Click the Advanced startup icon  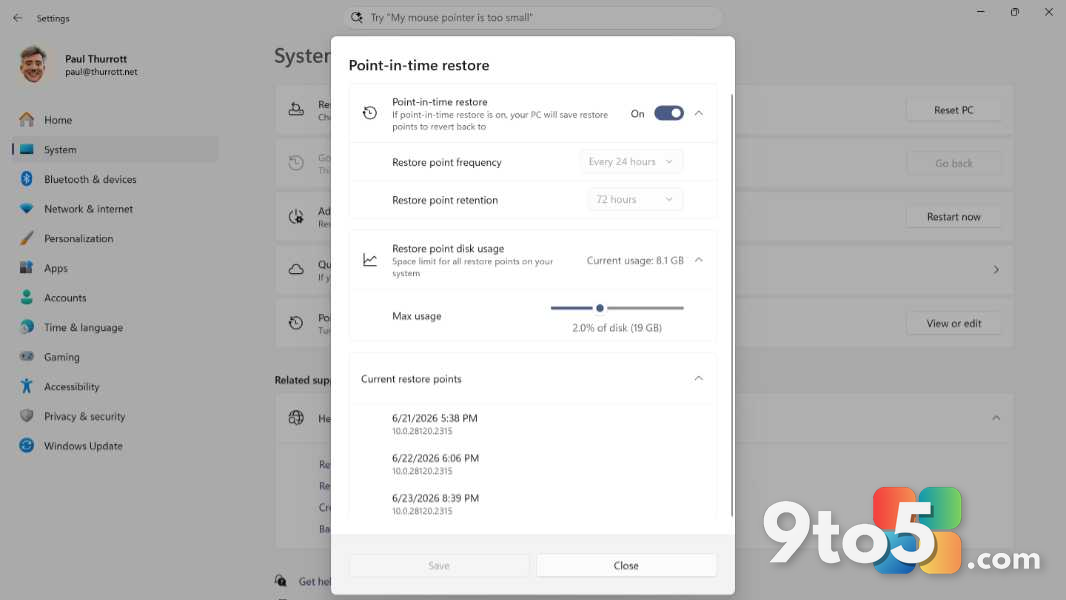pos(296,217)
